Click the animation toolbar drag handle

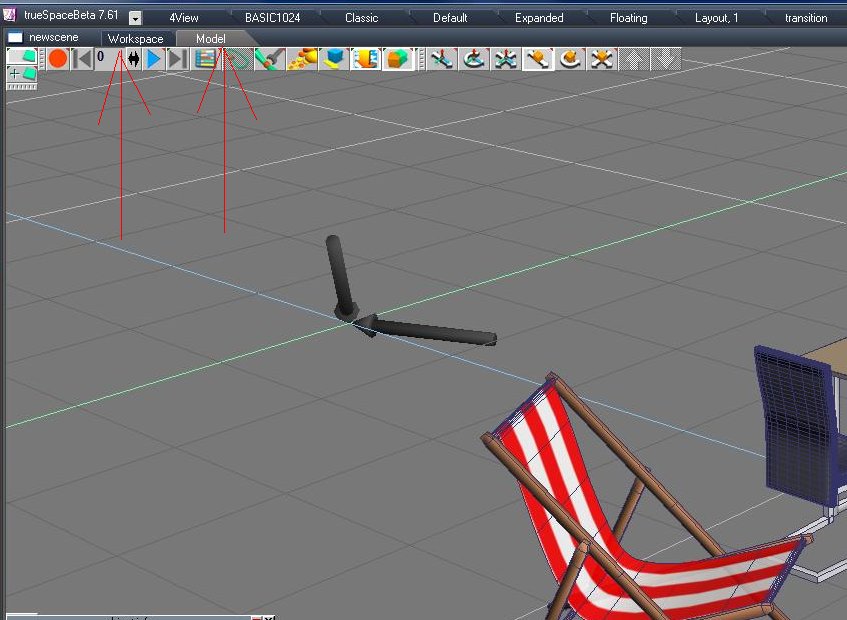pyautogui.click(x=42, y=58)
